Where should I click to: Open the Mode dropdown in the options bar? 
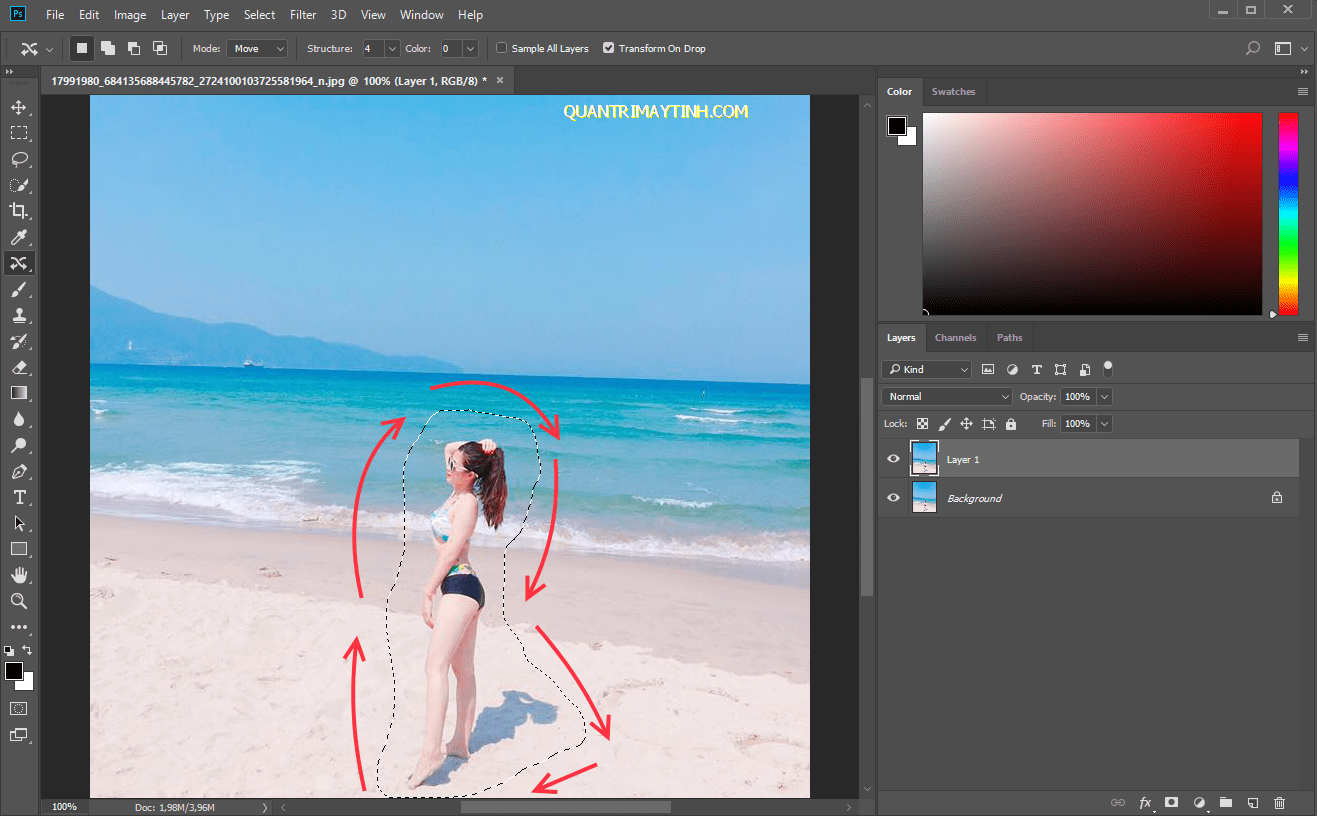click(257, 48)
